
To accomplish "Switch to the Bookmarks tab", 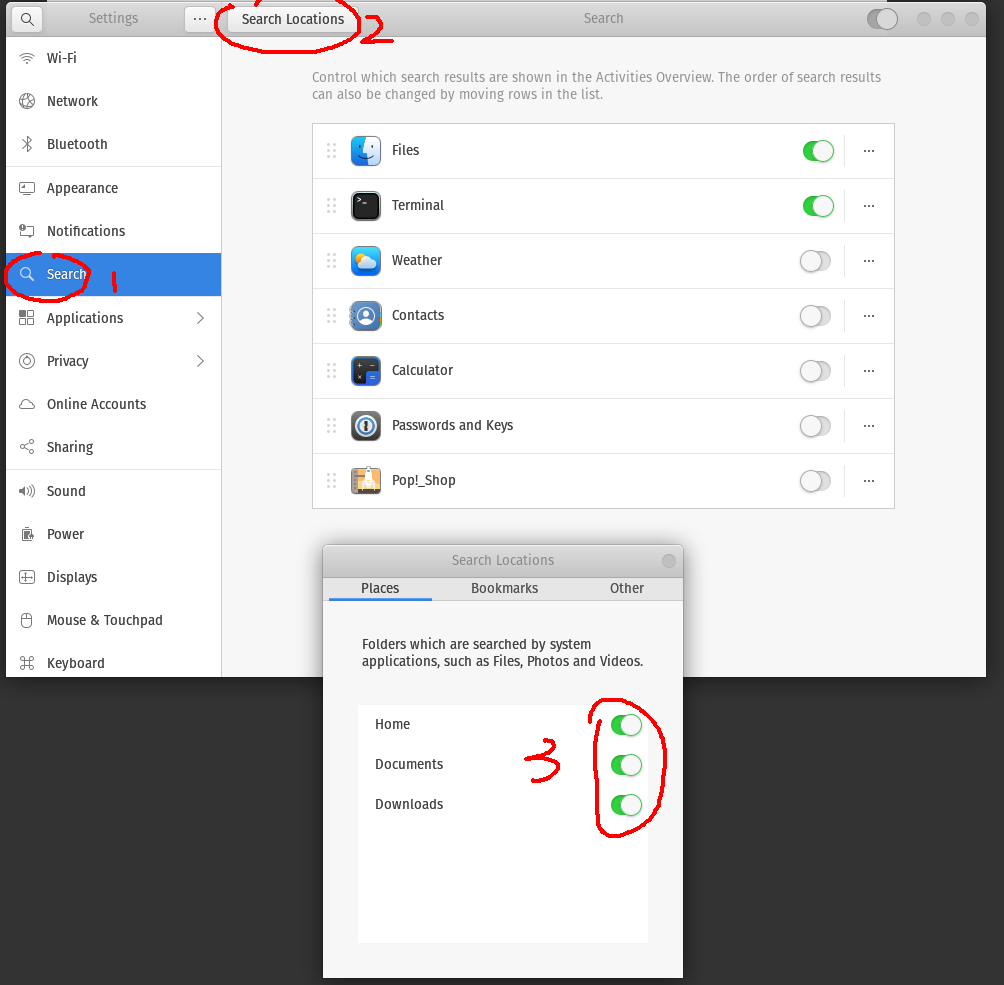I will click(x=504, y=589).
